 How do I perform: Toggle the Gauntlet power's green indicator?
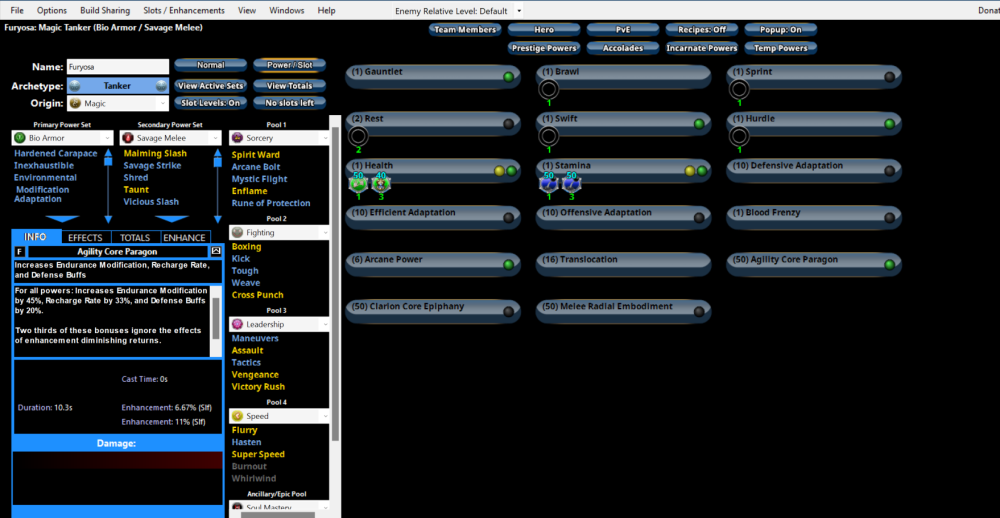click(x=508, y=76)
